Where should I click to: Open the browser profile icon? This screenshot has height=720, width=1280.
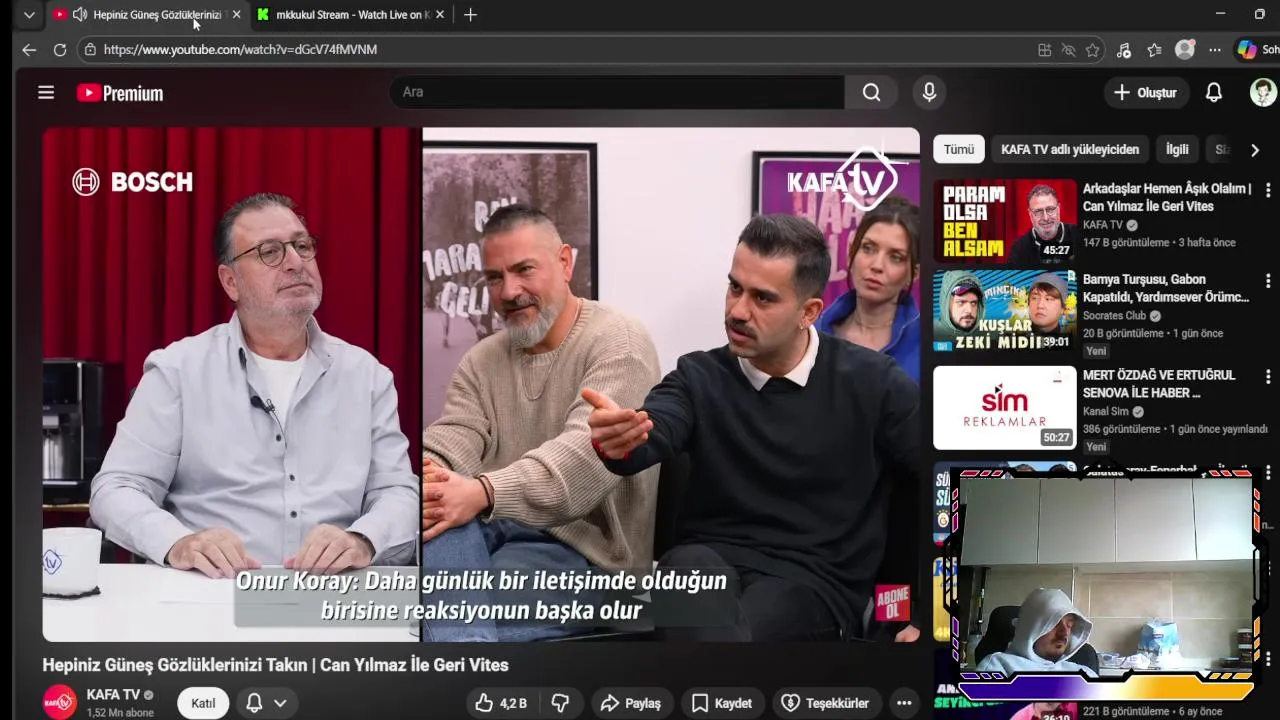click(1185, 49)
